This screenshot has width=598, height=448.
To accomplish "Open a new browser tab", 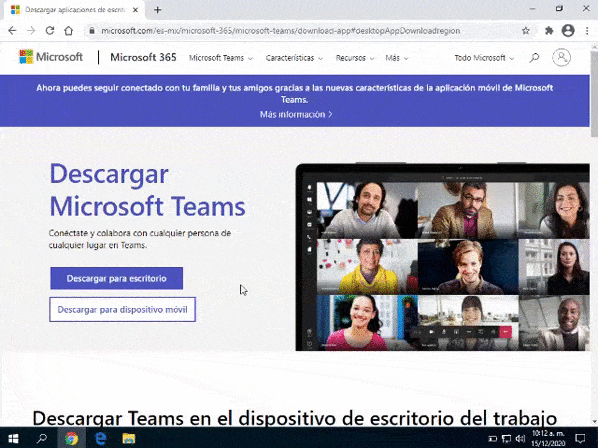I will (x=158, y=10).
